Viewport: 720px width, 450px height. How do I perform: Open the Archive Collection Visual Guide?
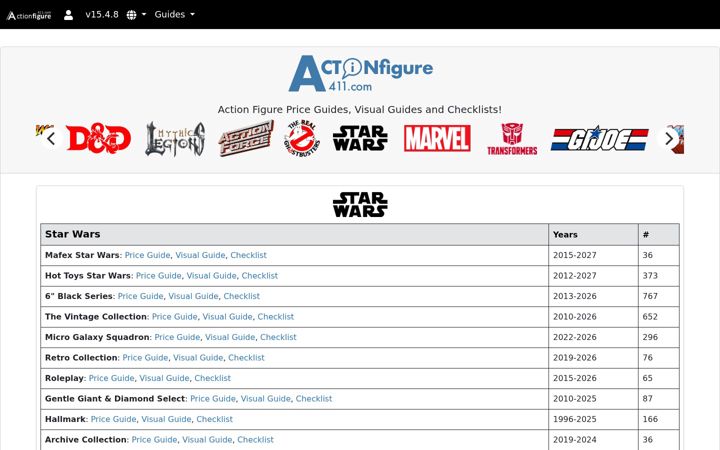coord(207,439)
